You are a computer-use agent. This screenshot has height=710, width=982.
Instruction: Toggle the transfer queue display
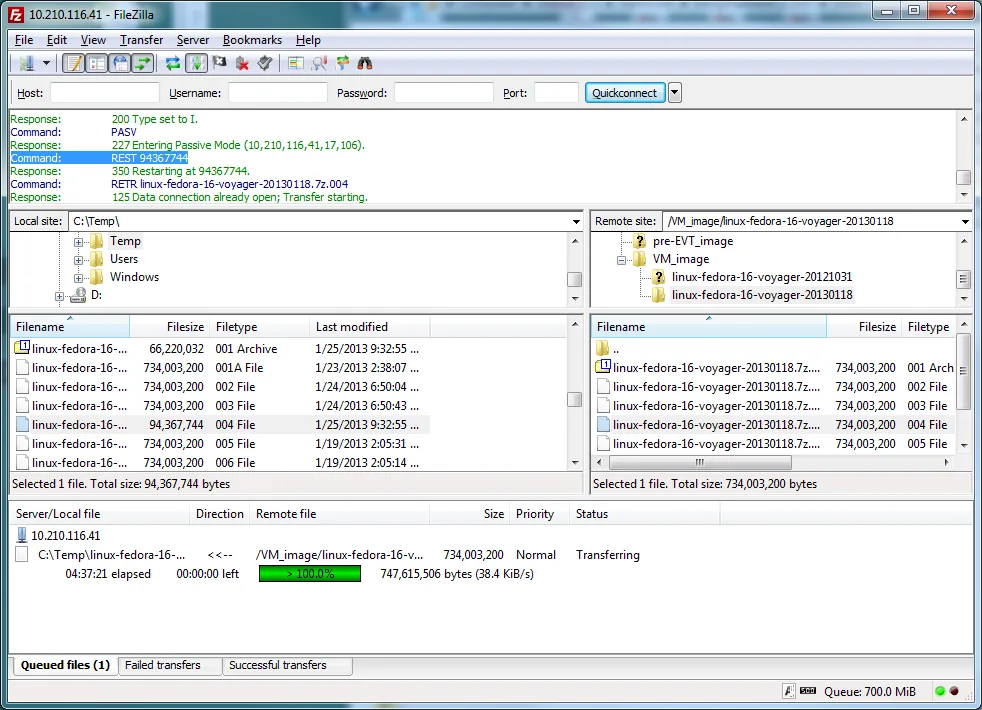coord(143,63)
